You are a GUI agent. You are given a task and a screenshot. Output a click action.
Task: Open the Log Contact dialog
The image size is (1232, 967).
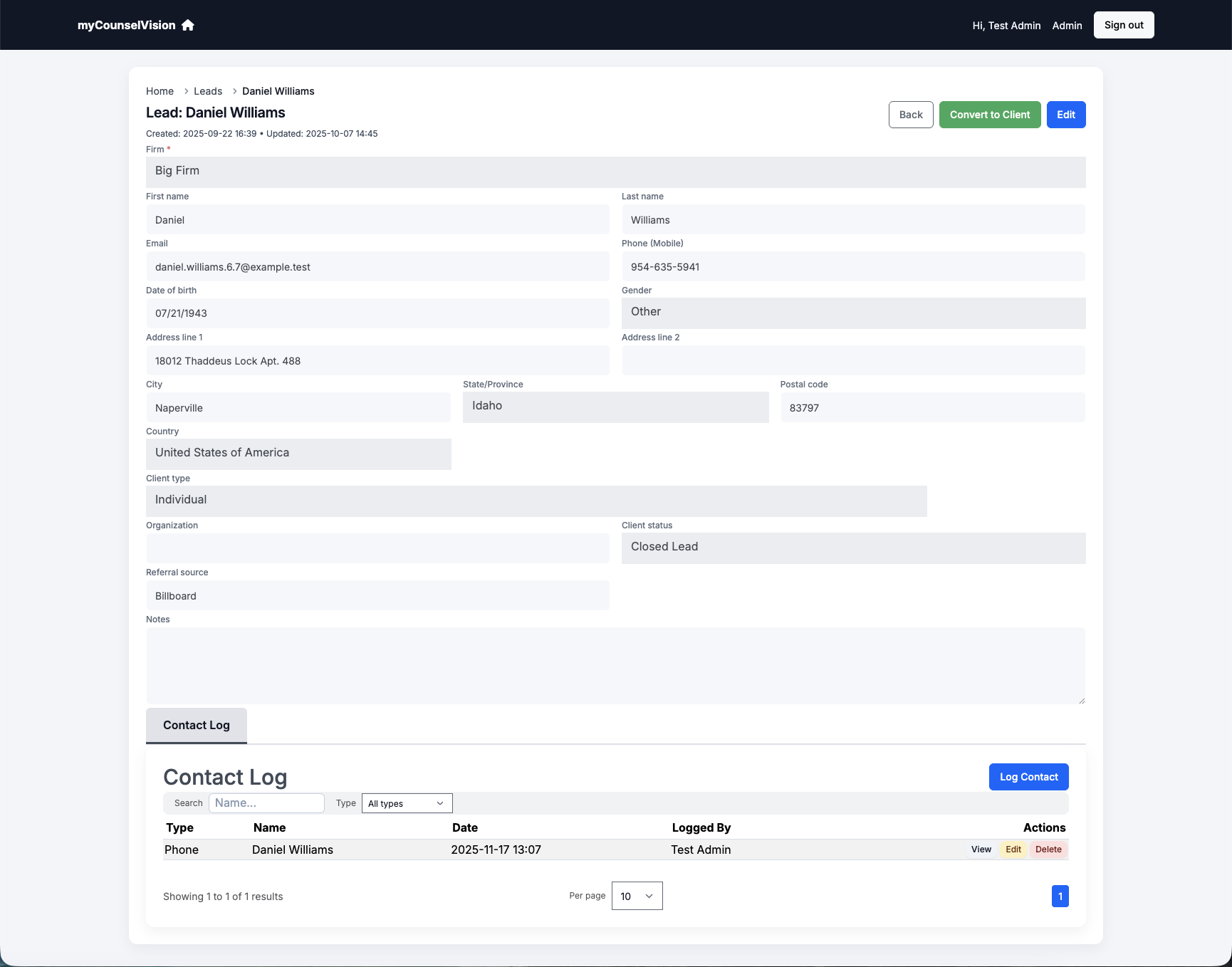tap(1028, 777)
